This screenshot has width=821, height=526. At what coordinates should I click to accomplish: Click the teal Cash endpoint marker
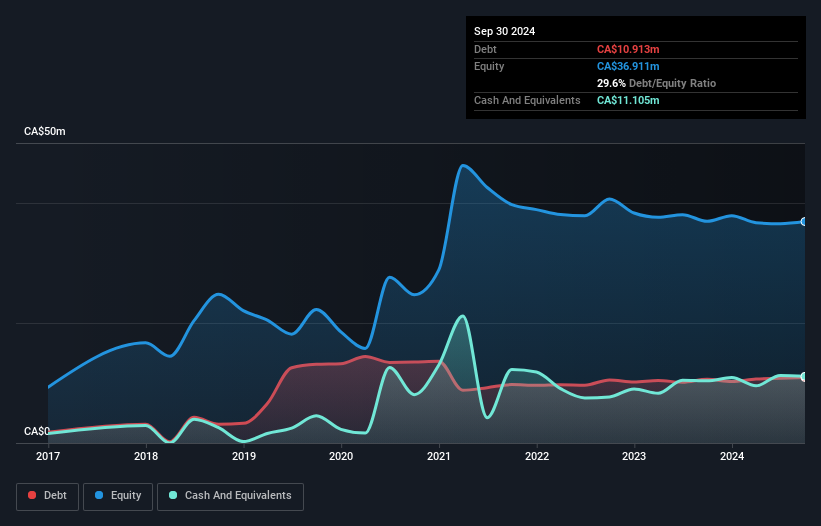point(804,377)
